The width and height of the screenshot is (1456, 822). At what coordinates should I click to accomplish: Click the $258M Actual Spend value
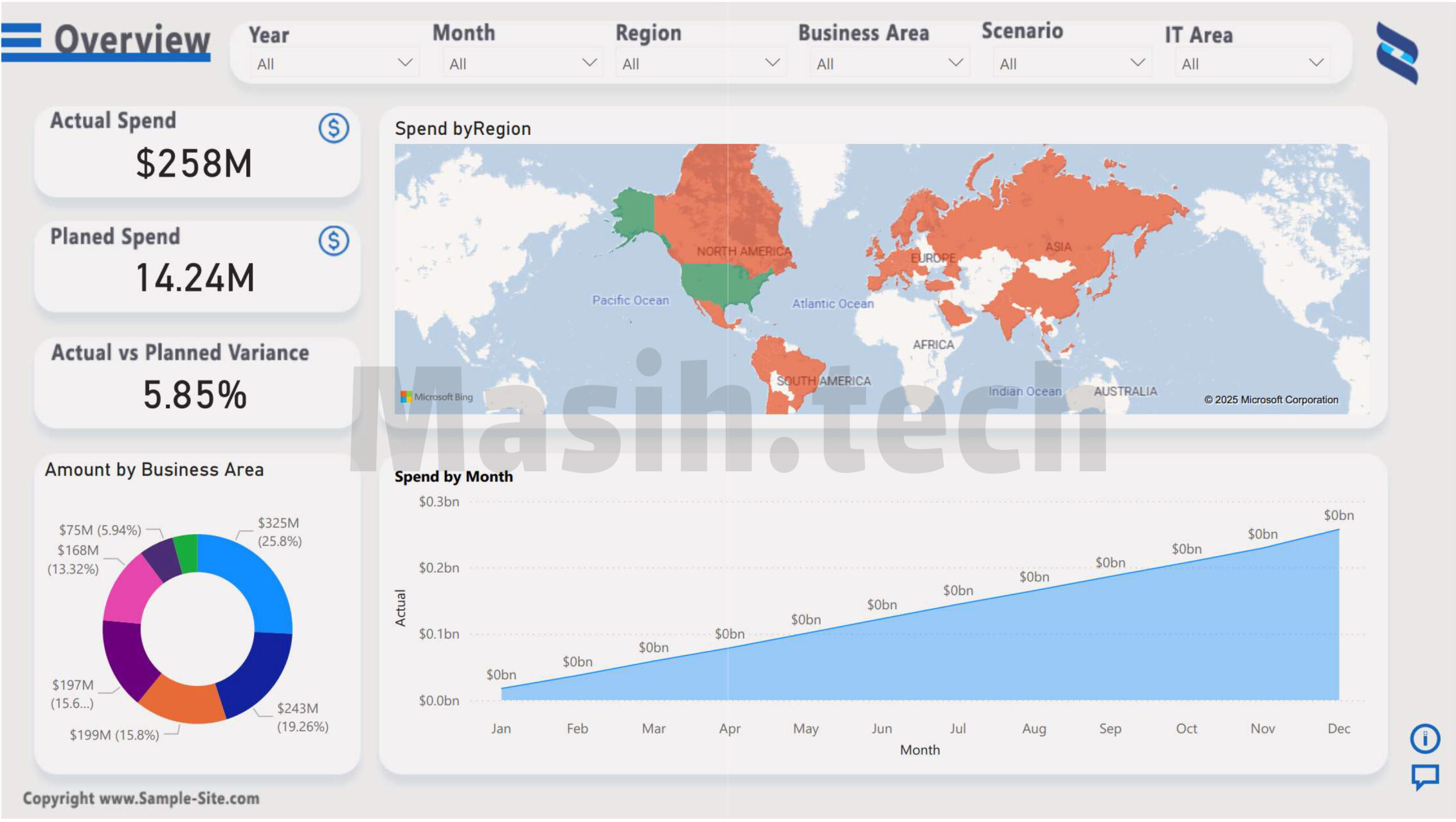[194, 164]
